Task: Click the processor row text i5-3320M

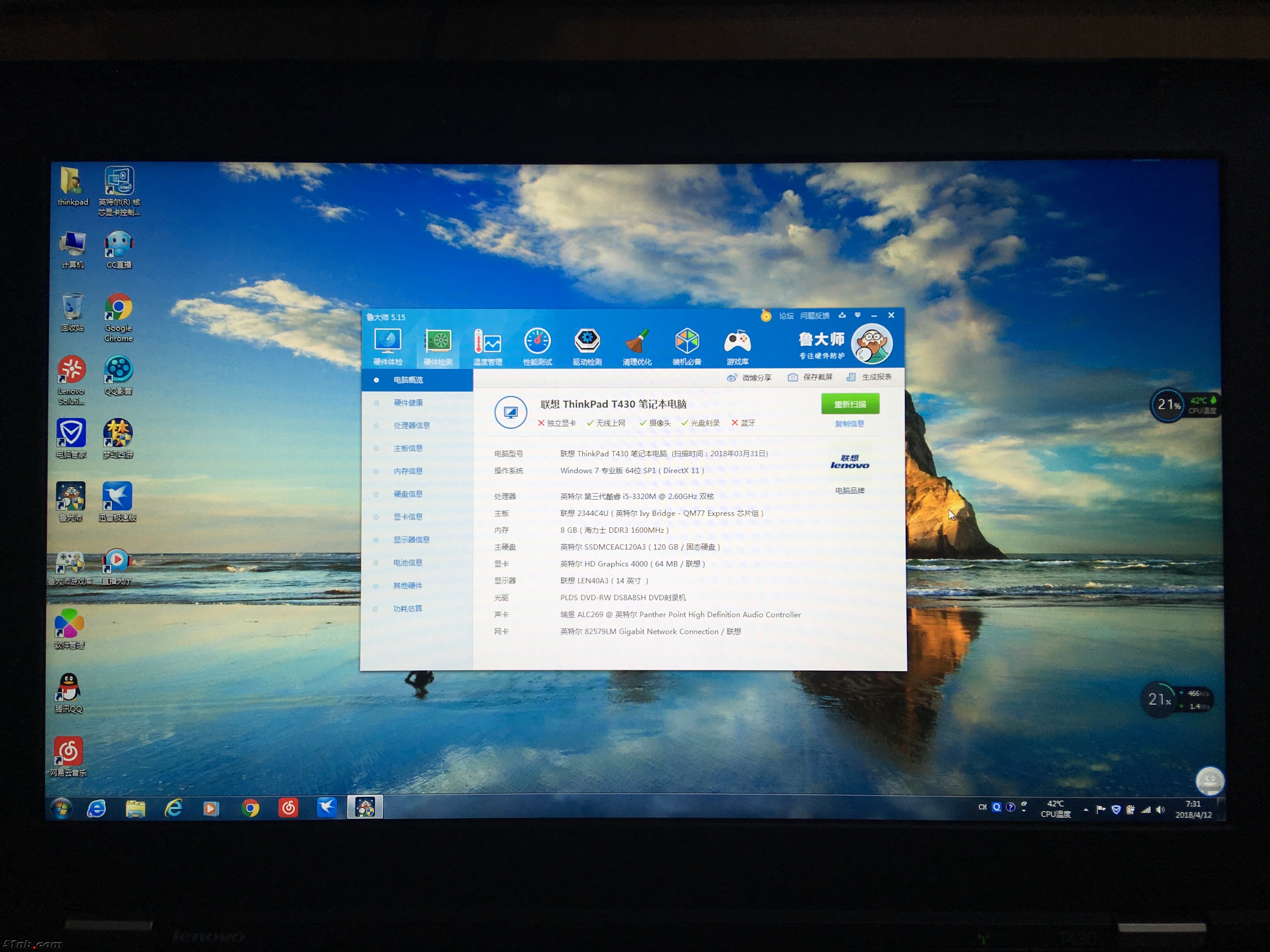Action: [637, 496]
